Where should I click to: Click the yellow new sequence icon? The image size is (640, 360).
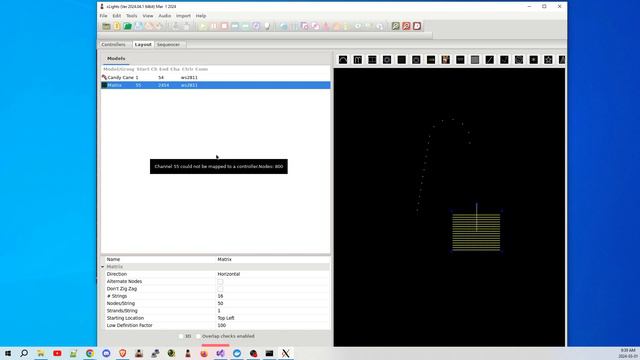(x=117, y=26)
